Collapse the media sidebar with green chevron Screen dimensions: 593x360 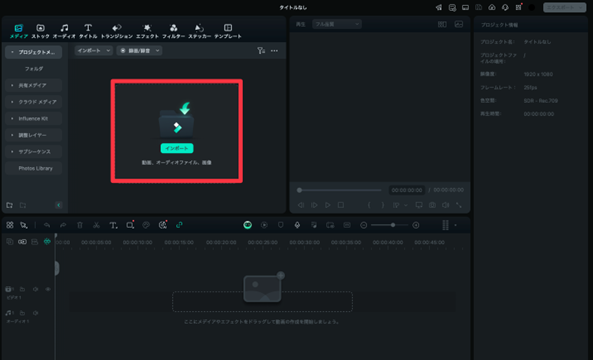(x=59, y=205)
